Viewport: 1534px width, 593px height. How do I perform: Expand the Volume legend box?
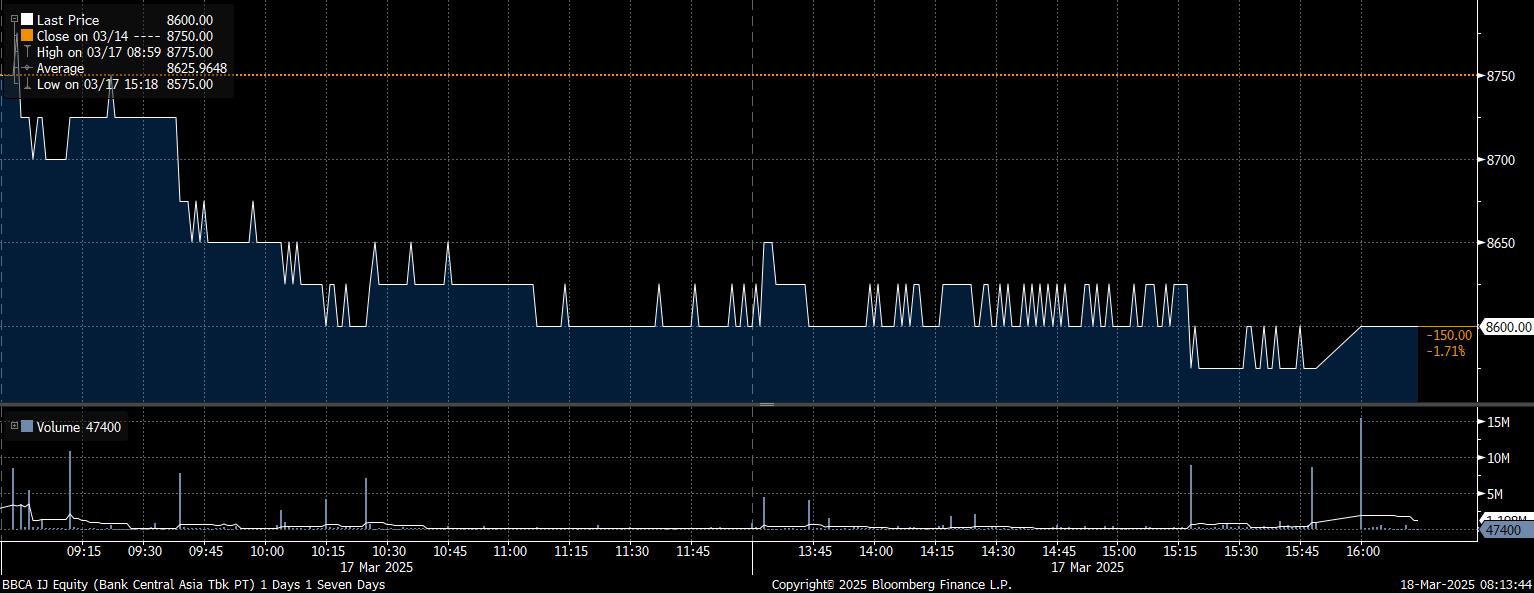tap(14, 427)
